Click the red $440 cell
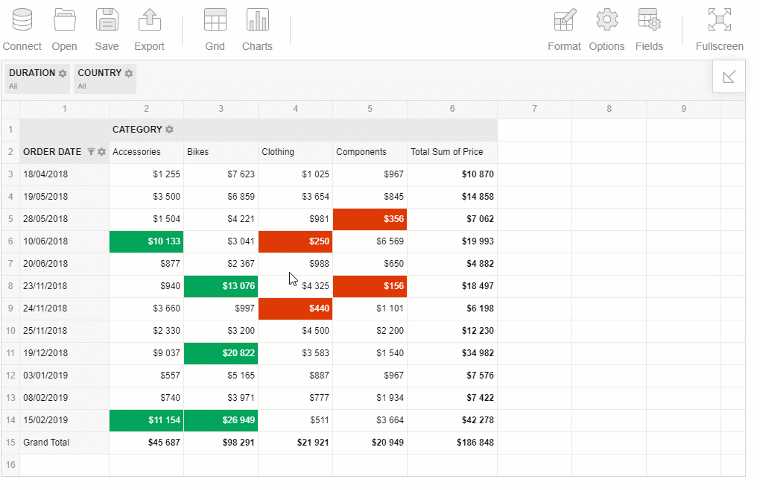 coord(295,308)
